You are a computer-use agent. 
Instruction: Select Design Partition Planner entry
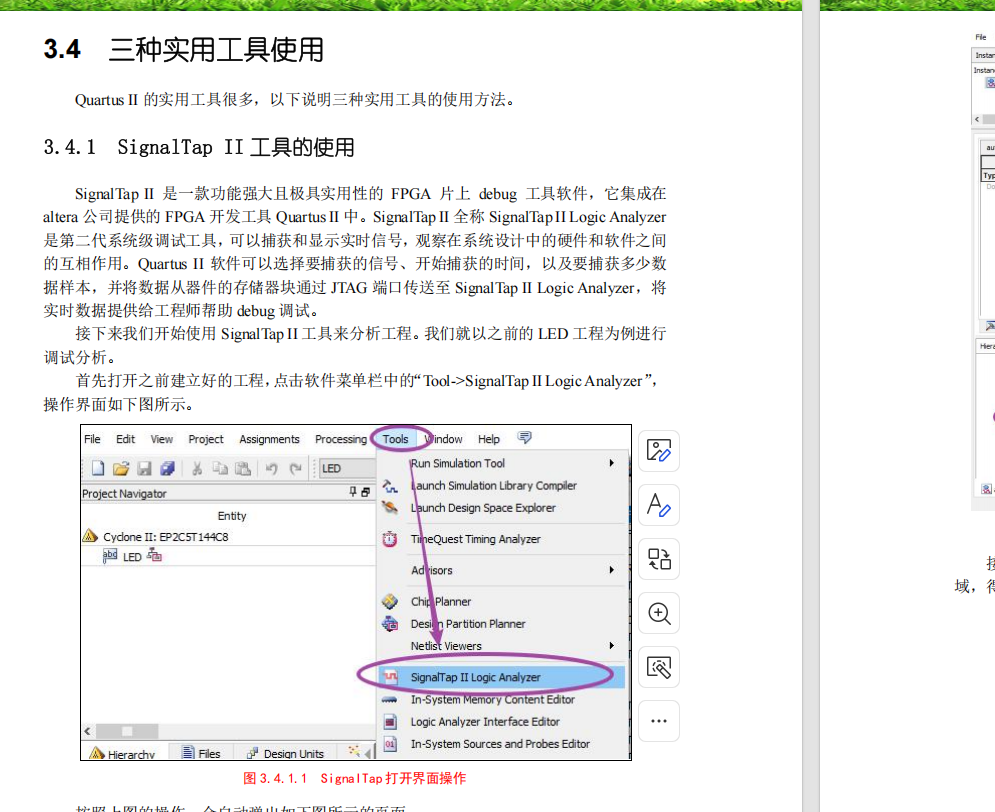coord(468,624)
